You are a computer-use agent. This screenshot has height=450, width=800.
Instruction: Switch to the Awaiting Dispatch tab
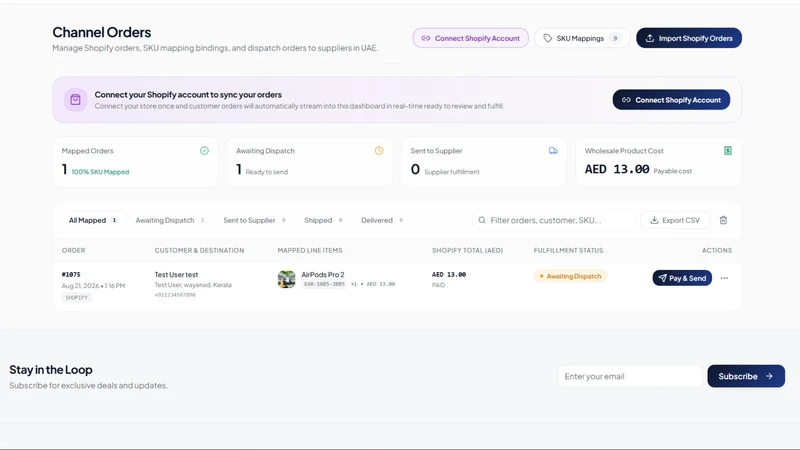pyautogui.click(x=169, y=220)
